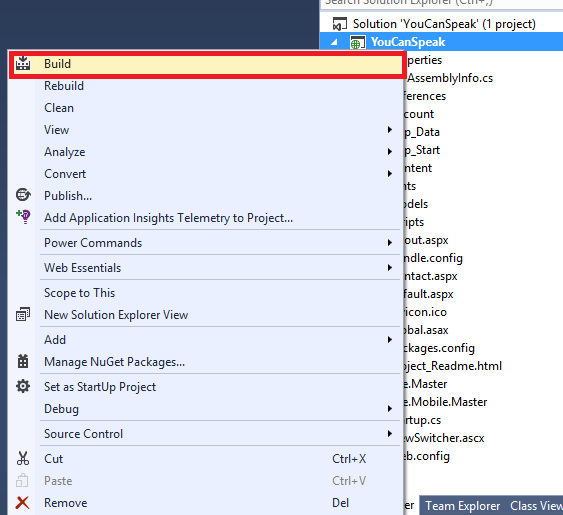Viewport: 563px width, 515px height.
Task: Select the file ending in ckages.config
Action: pyautogui.click(x=439, y=348)
